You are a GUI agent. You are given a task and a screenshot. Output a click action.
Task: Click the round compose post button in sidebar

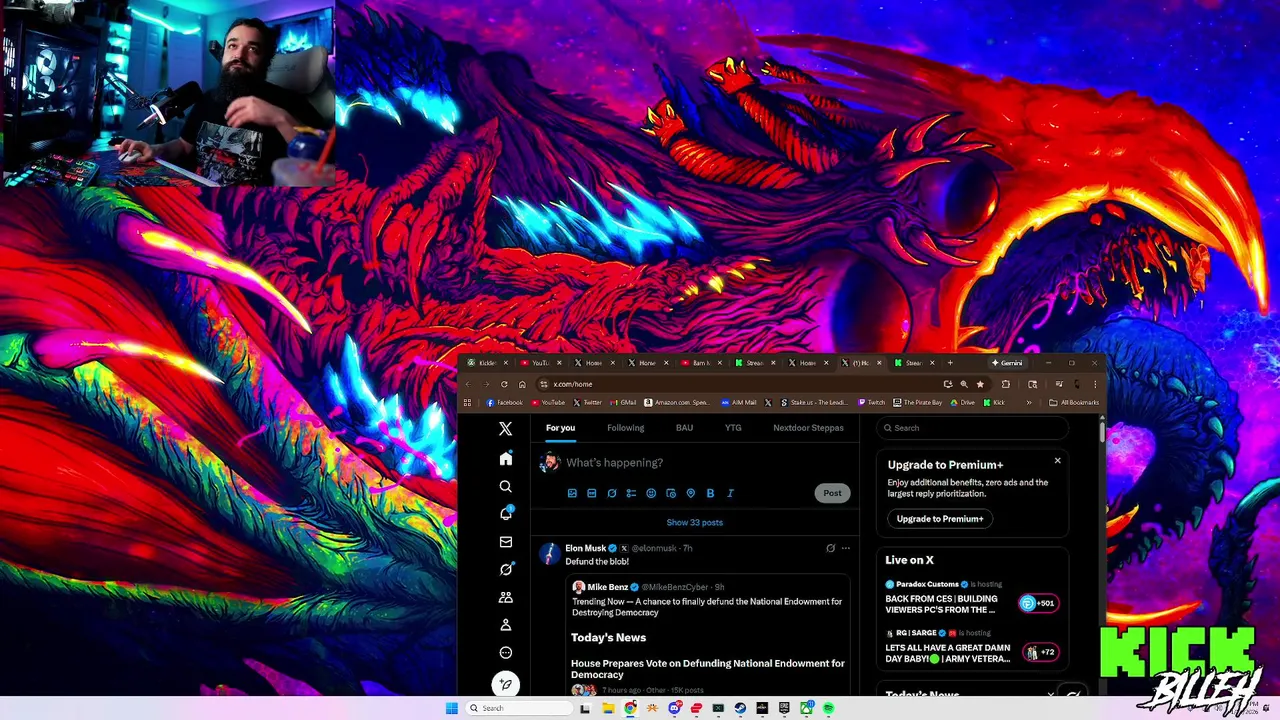point(505,684)
